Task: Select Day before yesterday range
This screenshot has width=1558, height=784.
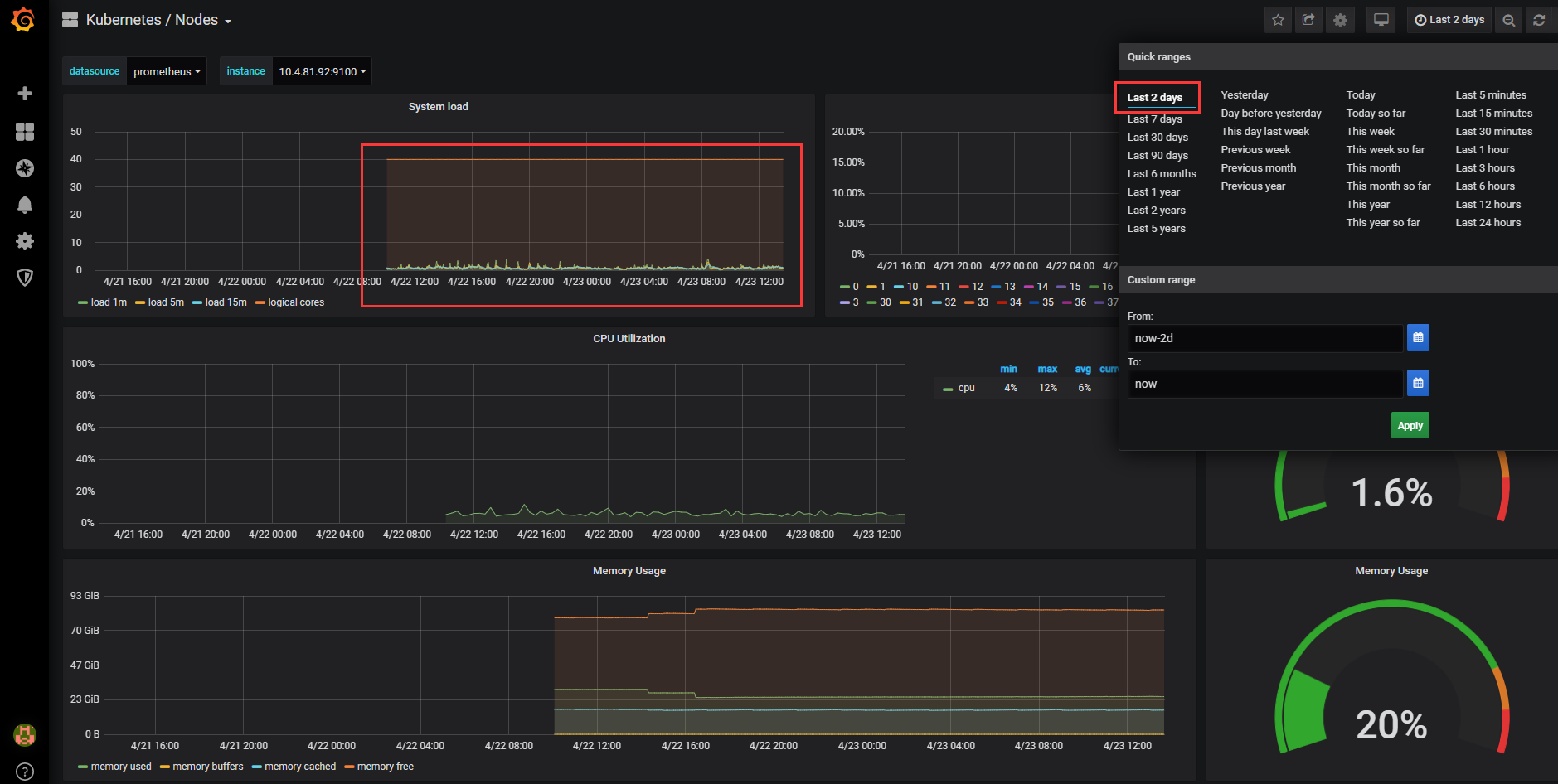Action: pos(1271,114)
